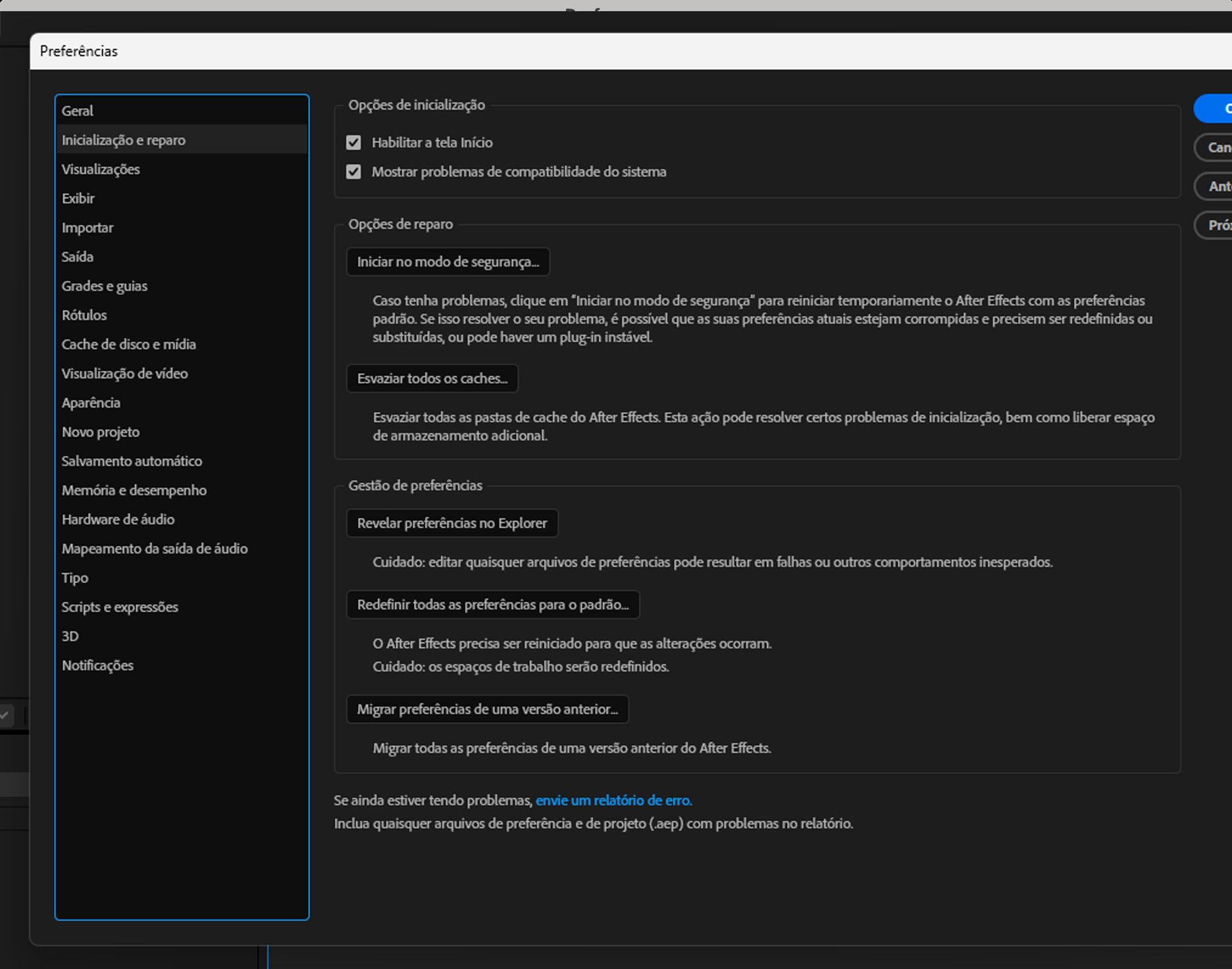Disable the "Habilitar a tela Início" checkbox
This screenshot has height=969, width=1232.
coord(353,142)
